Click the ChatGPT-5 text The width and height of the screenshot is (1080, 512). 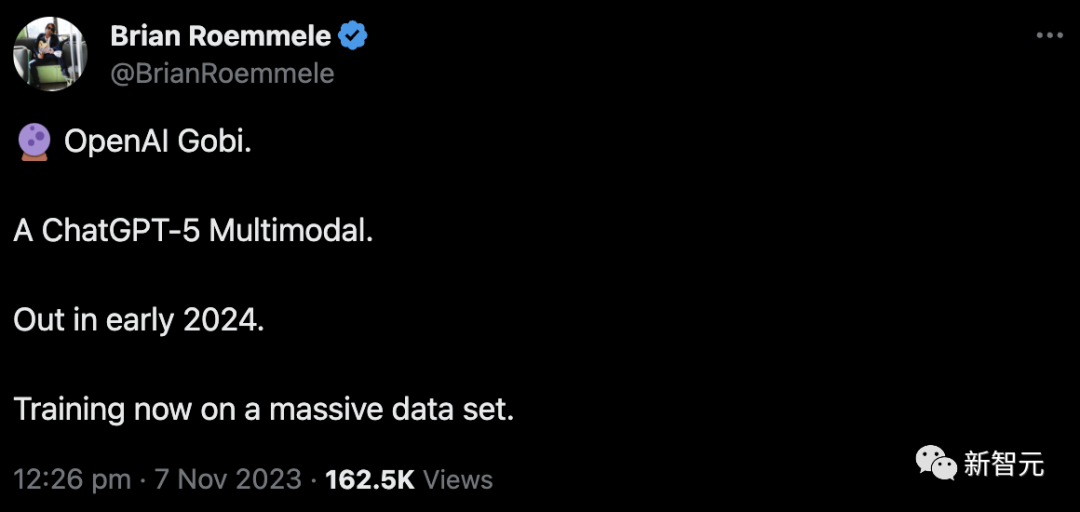121,232
